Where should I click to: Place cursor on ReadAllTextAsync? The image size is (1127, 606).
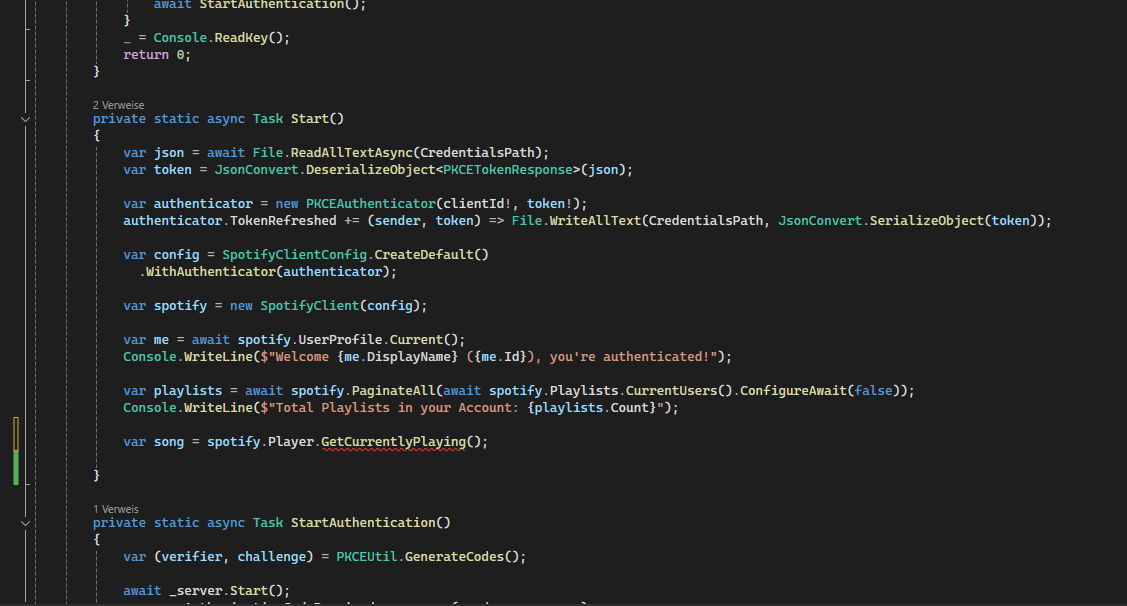click(x=351, y=152)
